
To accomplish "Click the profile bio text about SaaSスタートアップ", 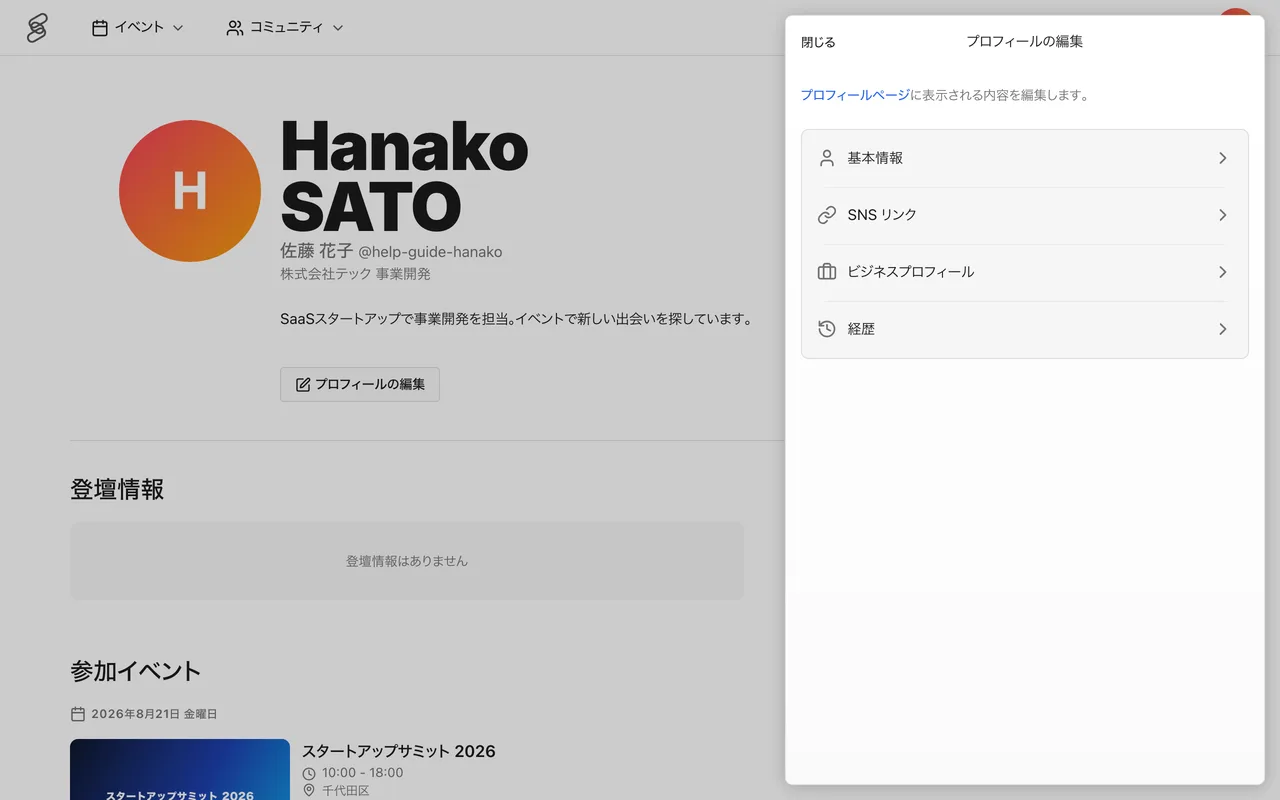I will pos(516,319).
